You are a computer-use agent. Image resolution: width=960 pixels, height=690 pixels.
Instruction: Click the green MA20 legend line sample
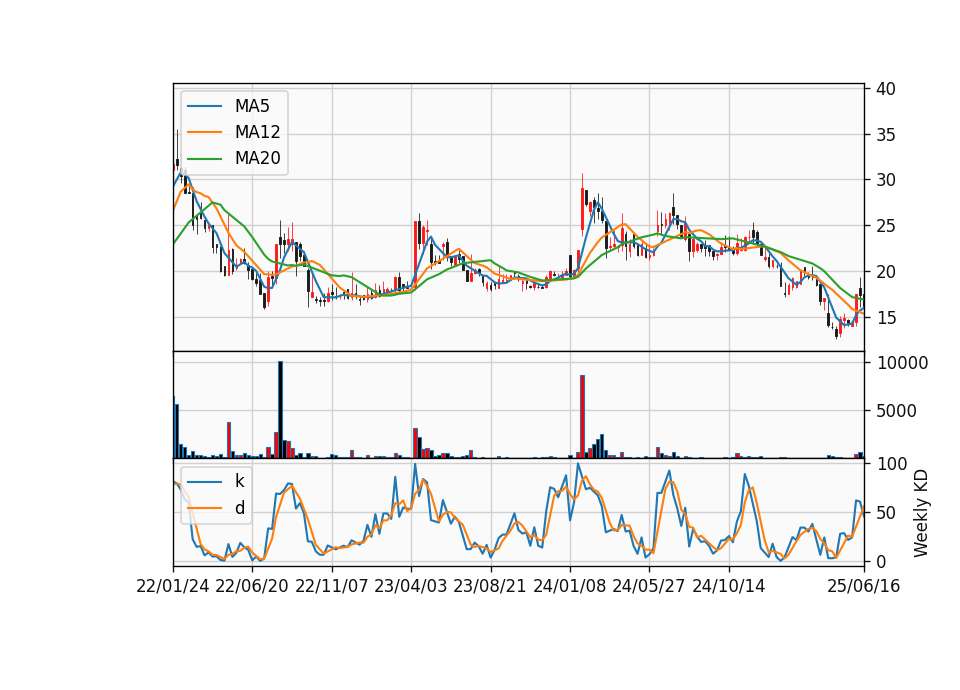pos(204,159)
